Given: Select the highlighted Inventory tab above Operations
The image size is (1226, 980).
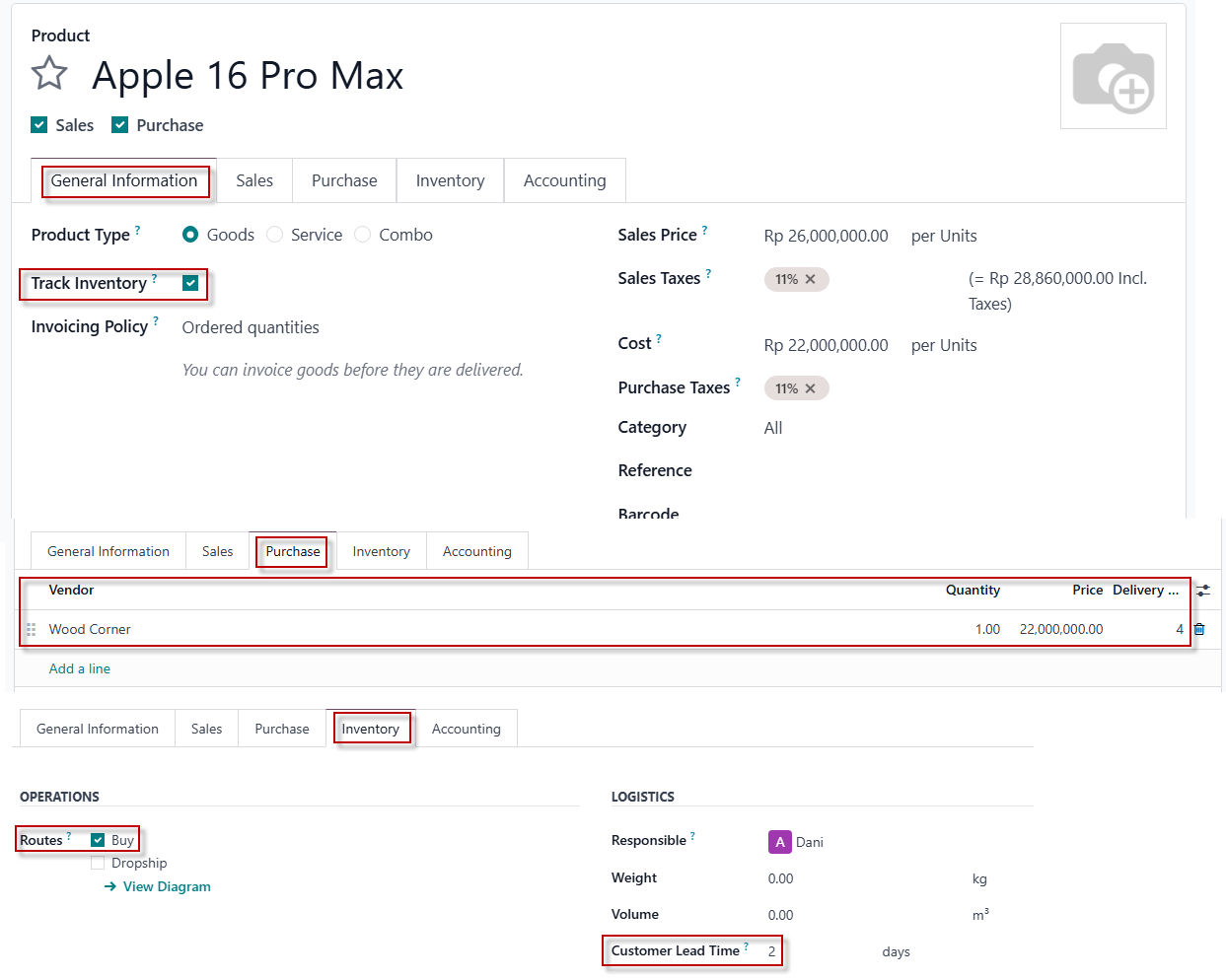Looking at the screenshot, I should (x=371, y=729).
